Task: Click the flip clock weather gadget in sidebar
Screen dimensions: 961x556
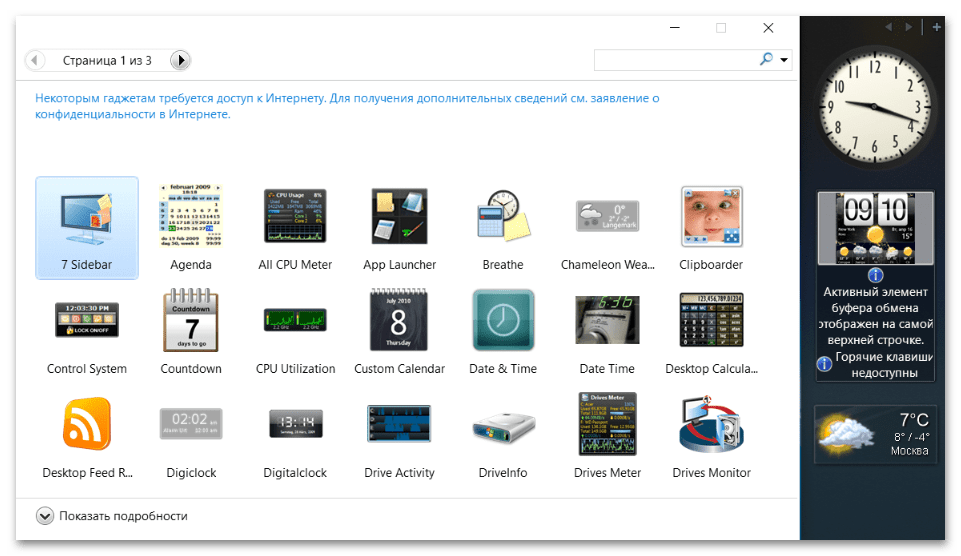Action: pos(875,228)
